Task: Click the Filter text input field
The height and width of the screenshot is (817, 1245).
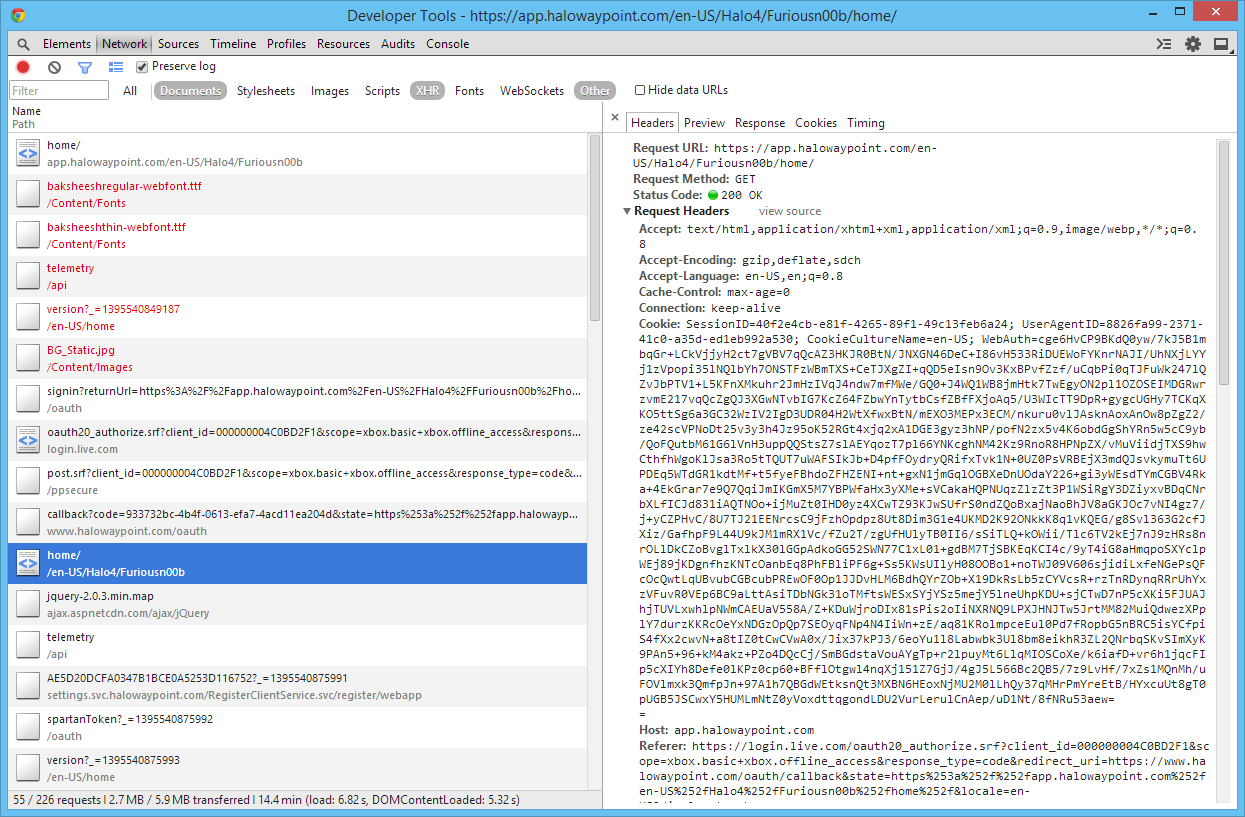Action: click(x=58, y=91)
